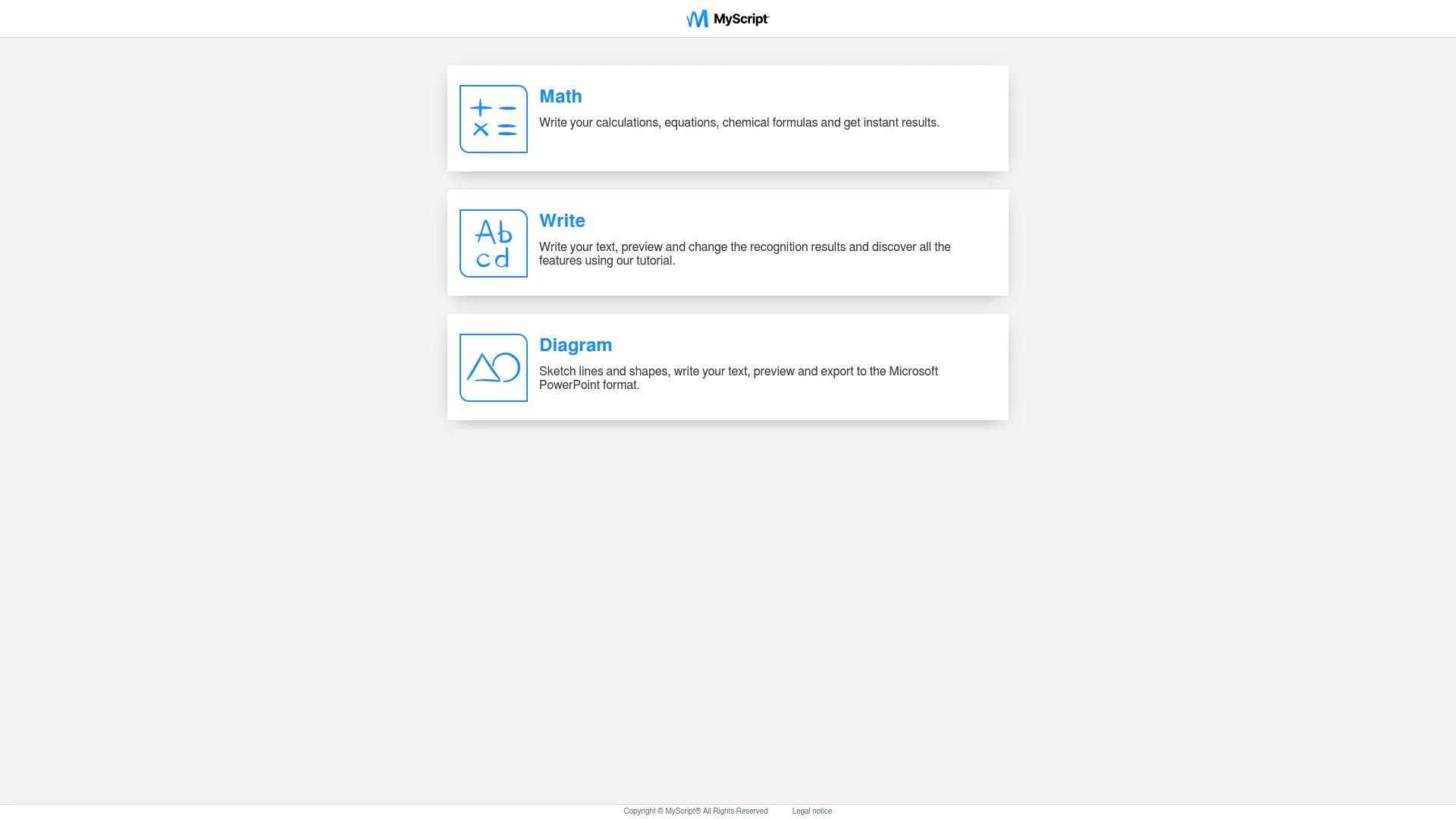Click the MyScript logo
The width and height of the screenshot is (1456, 819).
[726, 18]
